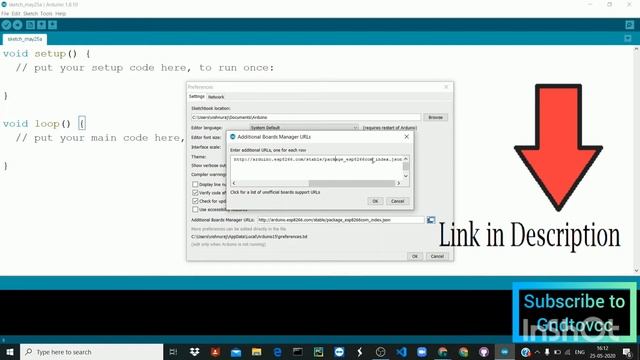Click Cancel in the Preferences window

(437, 256)
